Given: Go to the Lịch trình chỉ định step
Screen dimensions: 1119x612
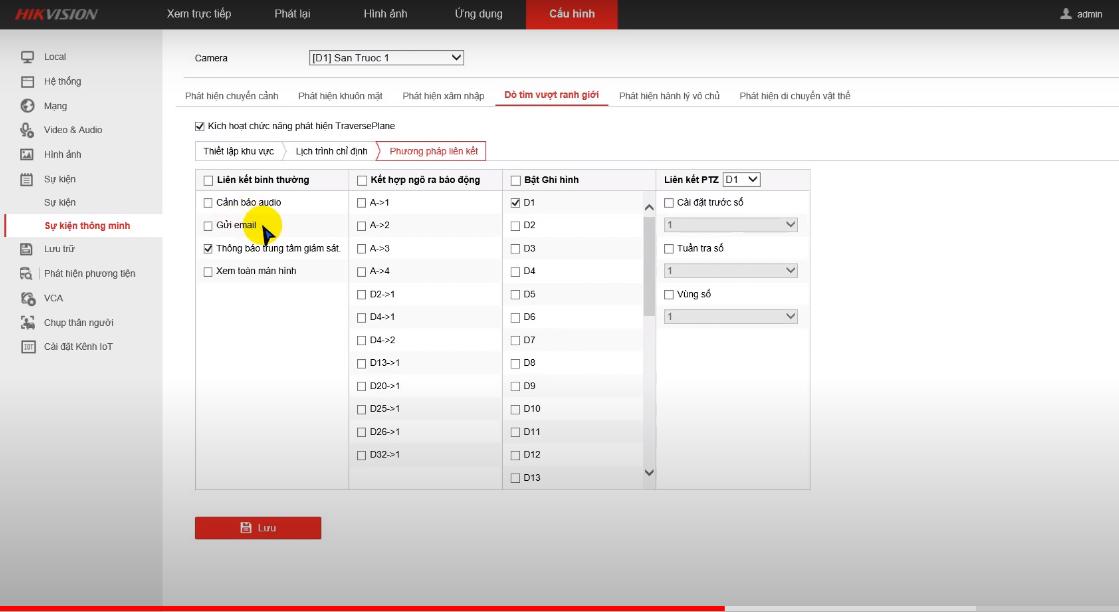Looking at the screenshot, I should pos(331,151).
